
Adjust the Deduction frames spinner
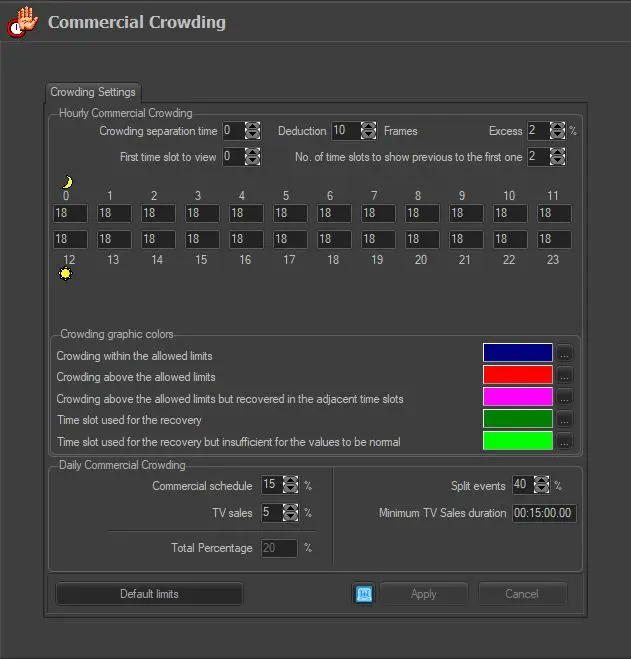click(x=367, y=131)
